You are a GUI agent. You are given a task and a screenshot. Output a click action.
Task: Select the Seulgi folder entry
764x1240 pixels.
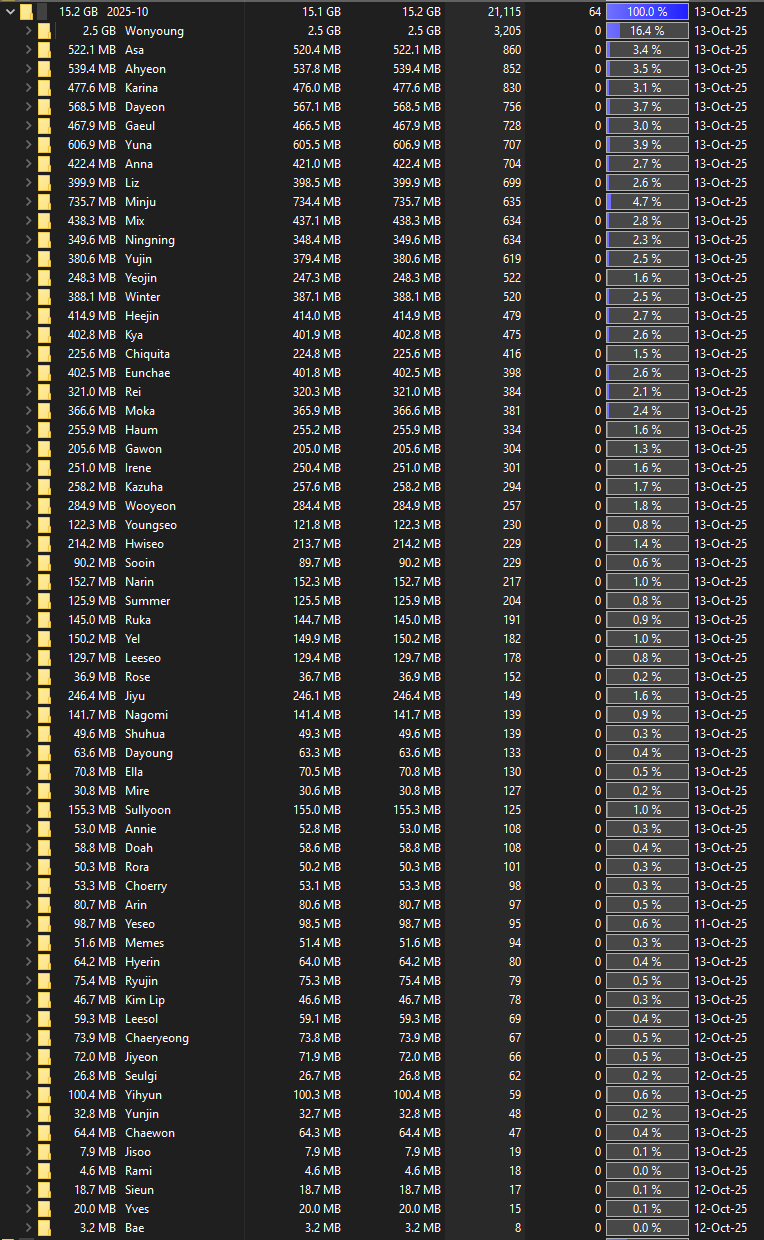pos(141,1076)
